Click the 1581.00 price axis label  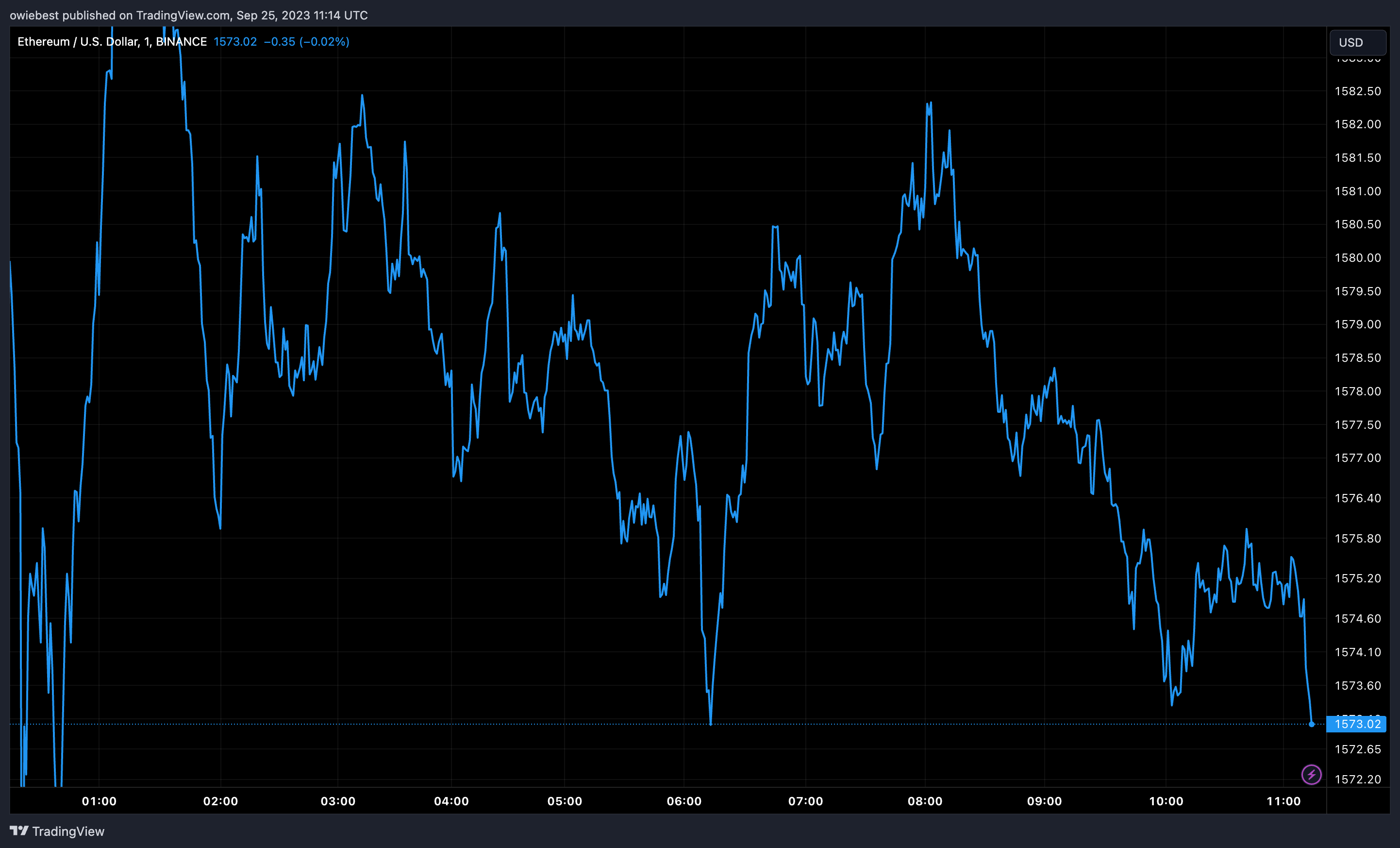point(1357,191)
